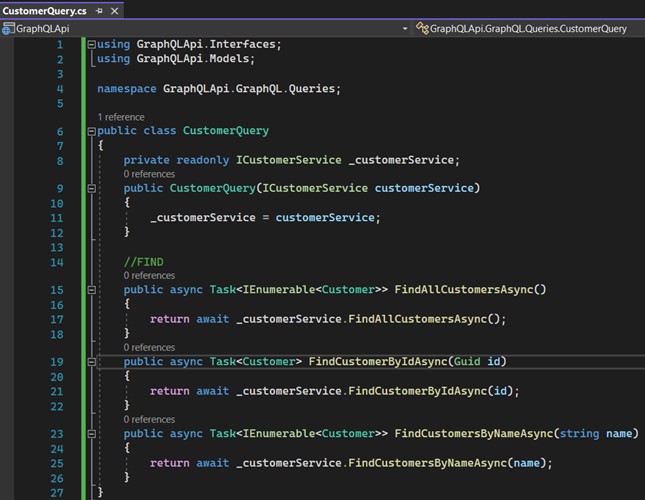Open "0 references" CodeLens above the constructor
This screenshot has height=500, width=645.
click(149, 174)
